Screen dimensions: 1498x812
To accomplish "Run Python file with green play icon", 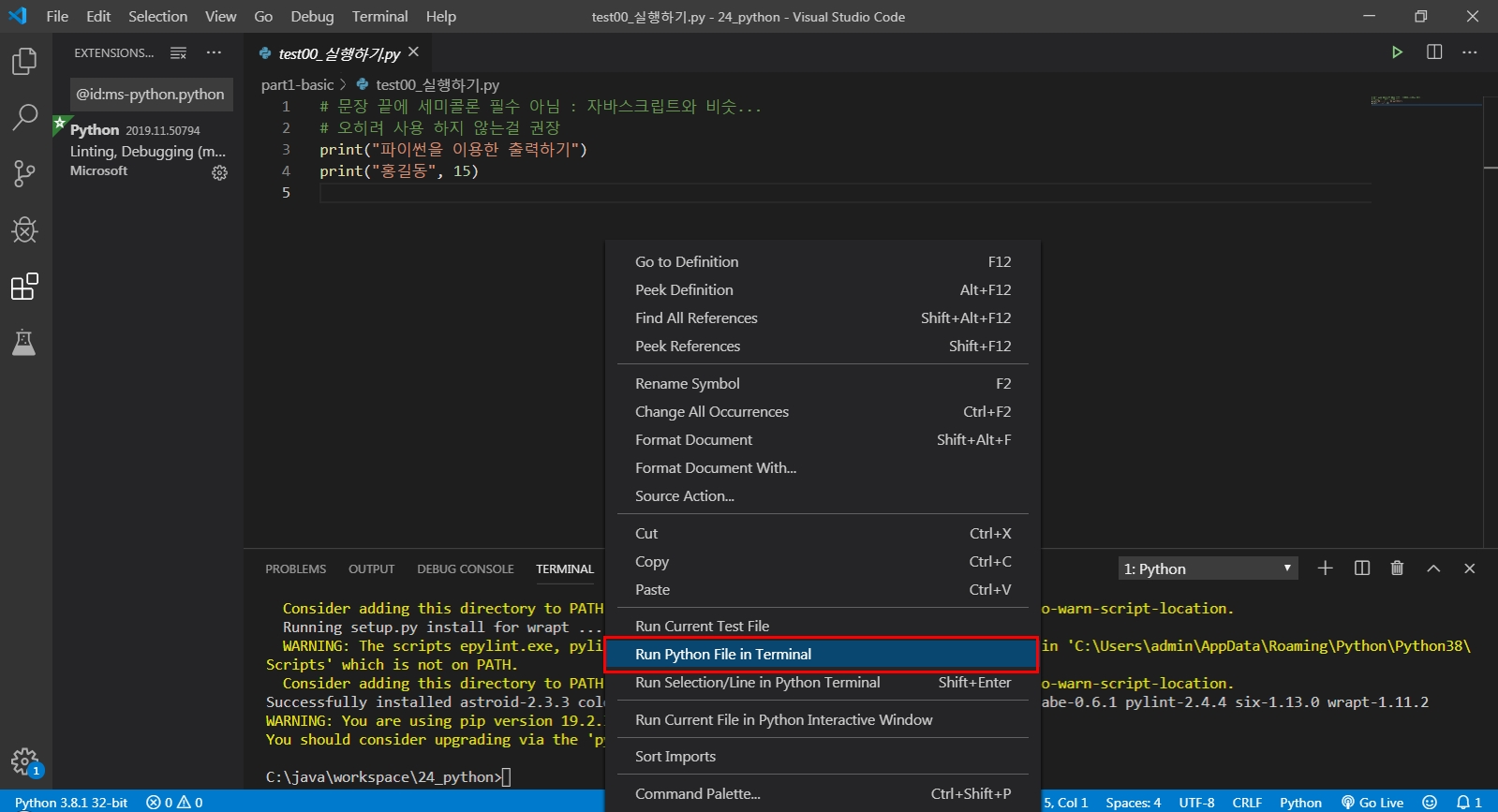I will pos(1397,52).
